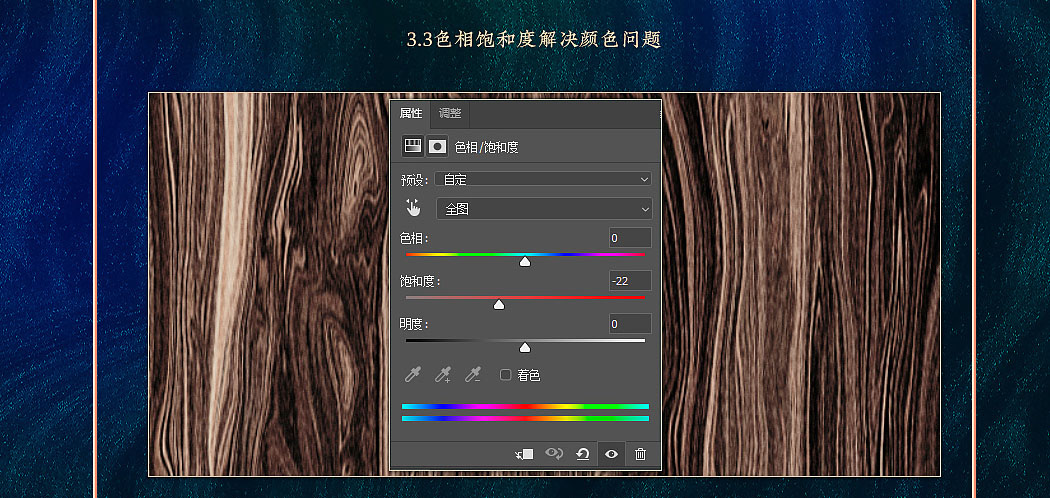Open the 预设 preset dropdown
This screenshot has width=1050, height=498.
tap(543, 179)
